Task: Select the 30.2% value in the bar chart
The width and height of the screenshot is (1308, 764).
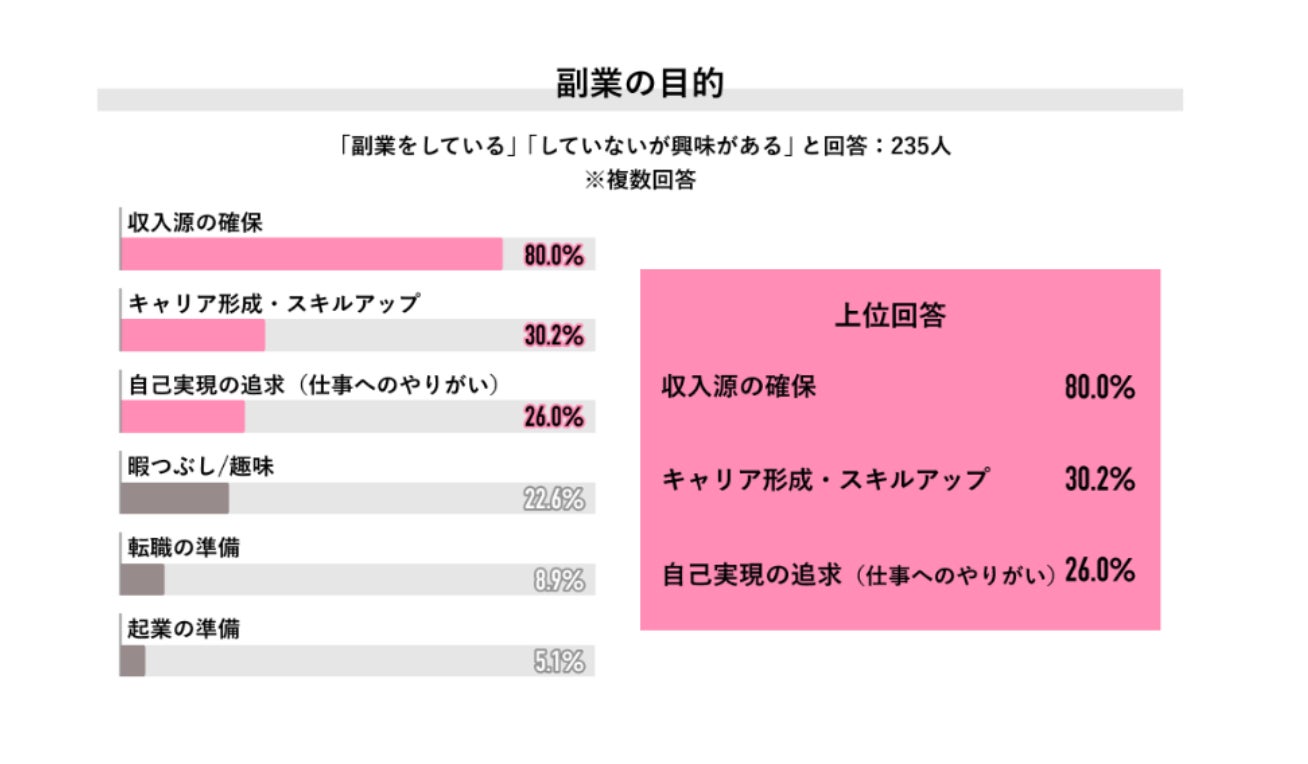Action: (554, 336)
